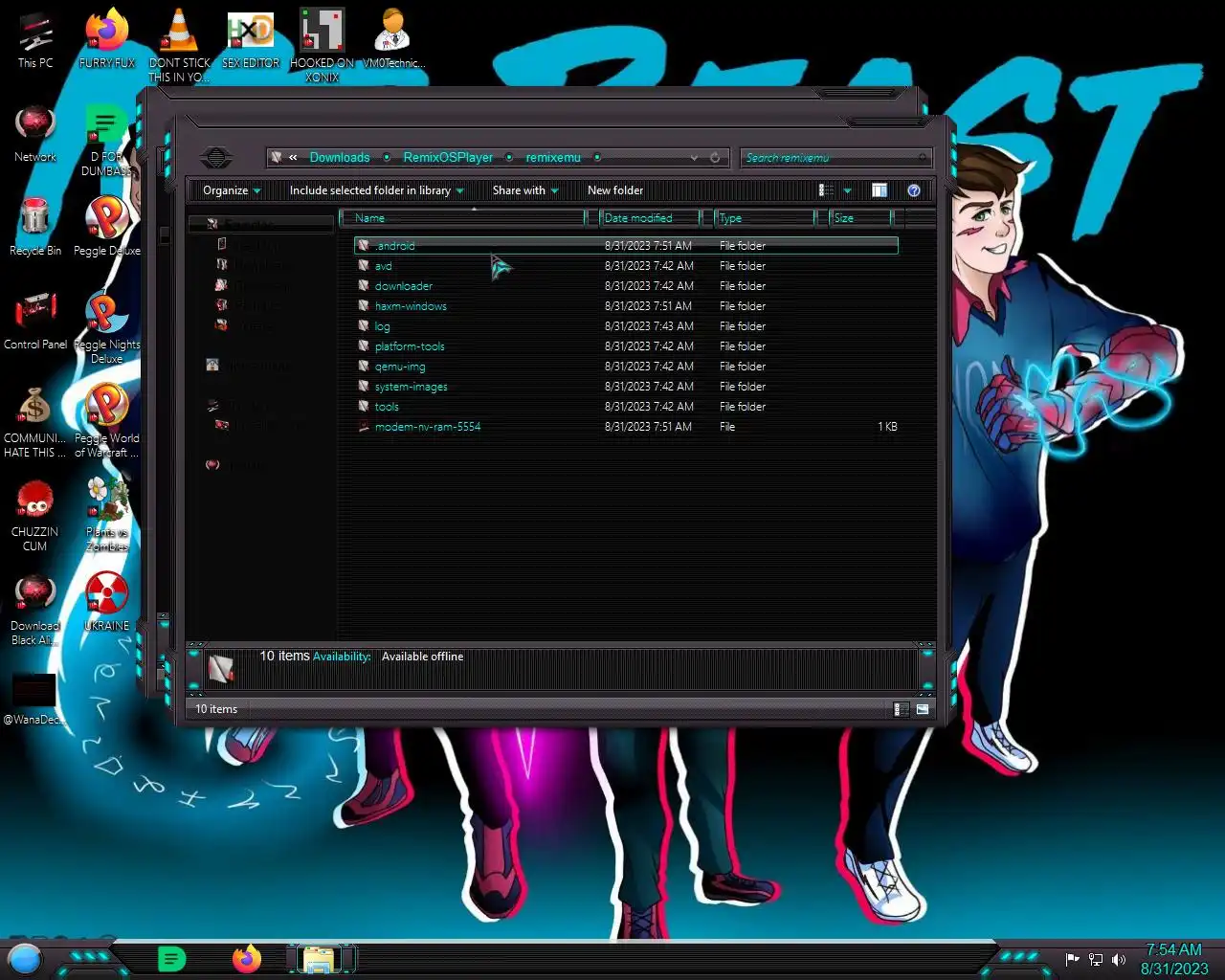The height and width of the screenshot is (980, 1225).
Task: Select the system-images folder
Action: 626,387
